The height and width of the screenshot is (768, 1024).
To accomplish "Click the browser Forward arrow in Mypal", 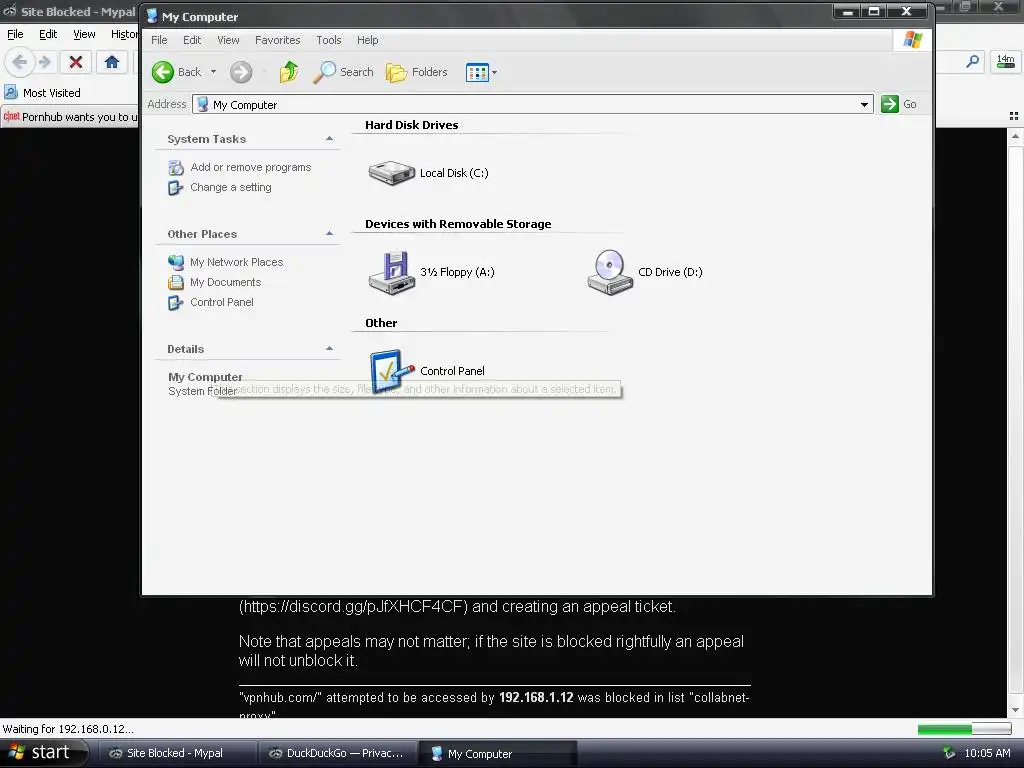I will click(x=44, y=62).
